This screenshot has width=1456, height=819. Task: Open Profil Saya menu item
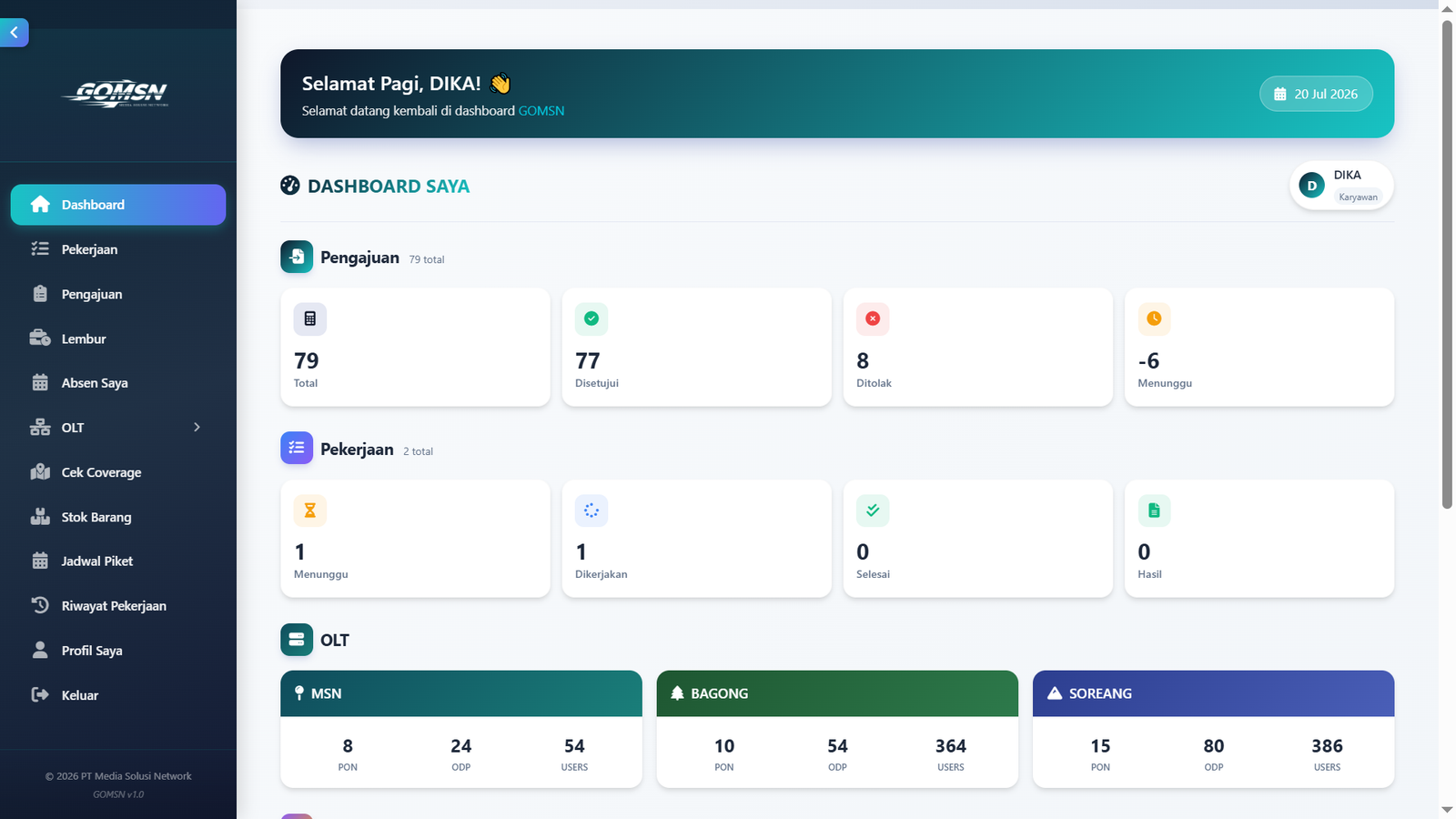118,650
